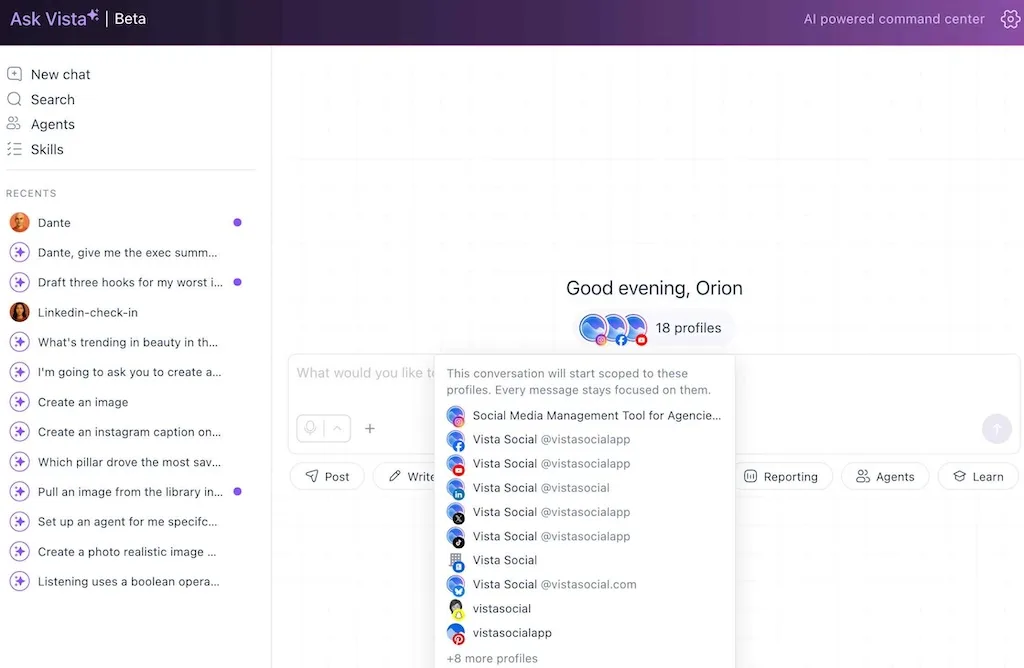Start a New chat
The image size is (1024, 668).
(48, 74)
